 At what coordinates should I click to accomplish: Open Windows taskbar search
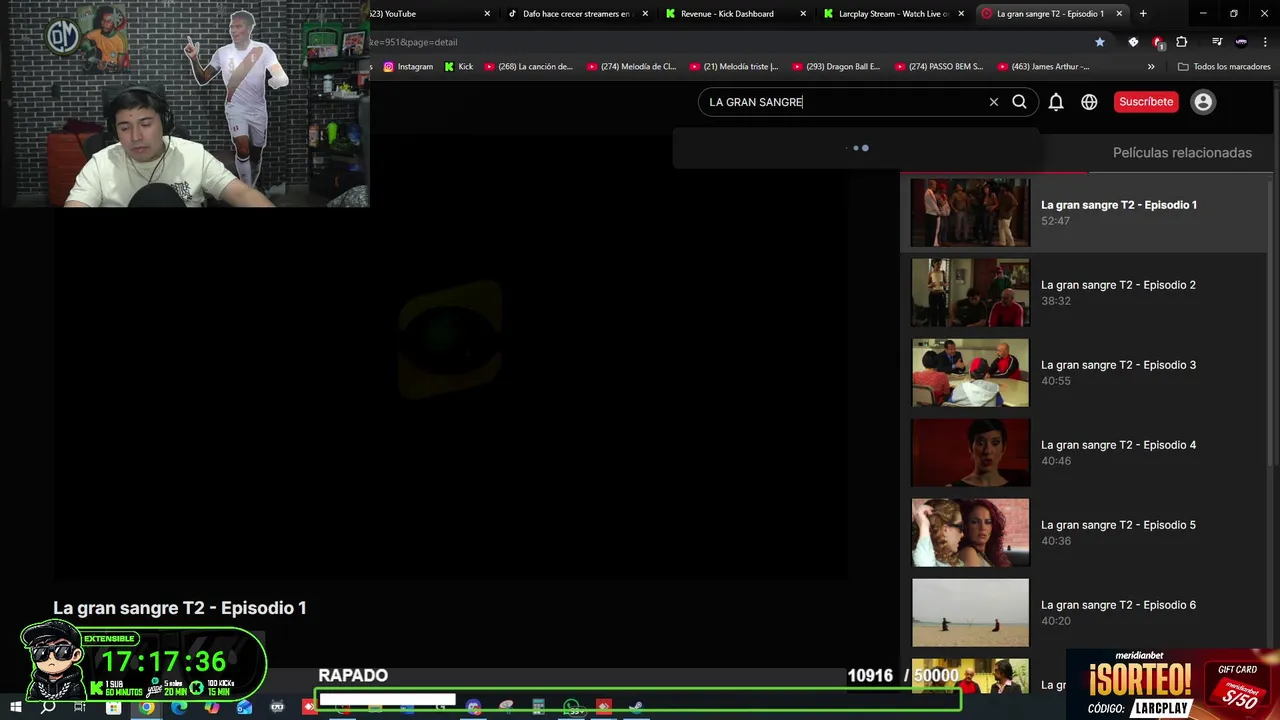click(48, 707)
